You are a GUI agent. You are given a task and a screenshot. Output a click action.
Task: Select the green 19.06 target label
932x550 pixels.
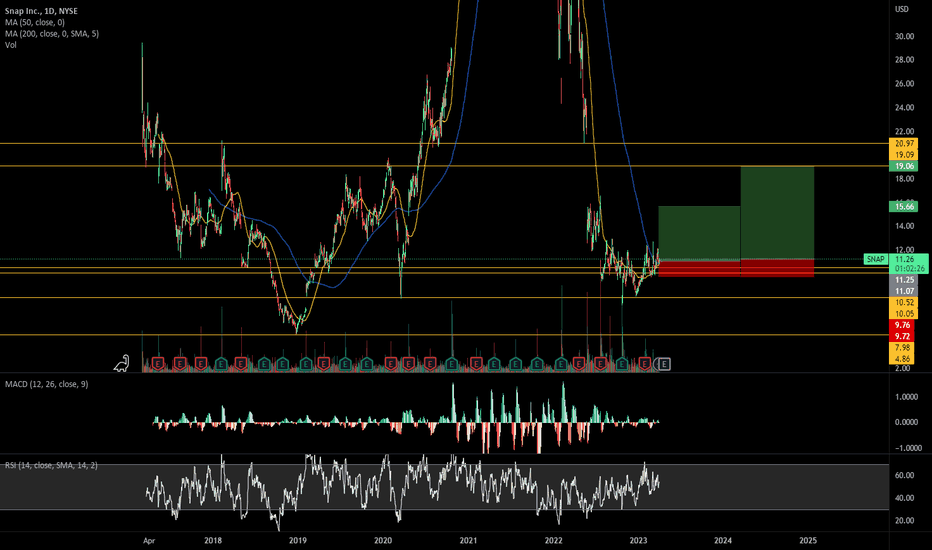tap(904, 166)
